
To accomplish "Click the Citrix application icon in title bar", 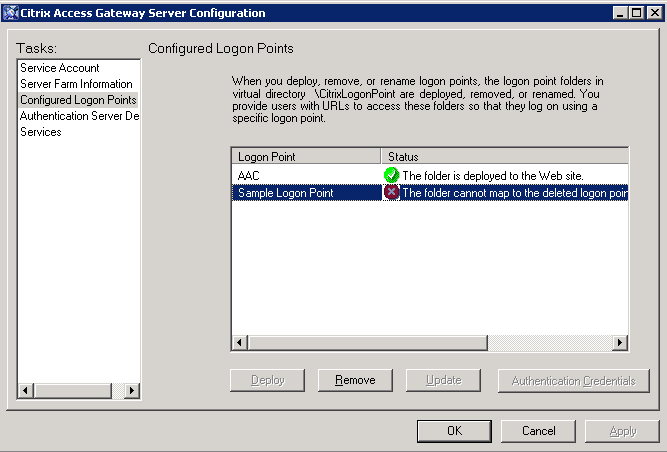I will point(11,13).
